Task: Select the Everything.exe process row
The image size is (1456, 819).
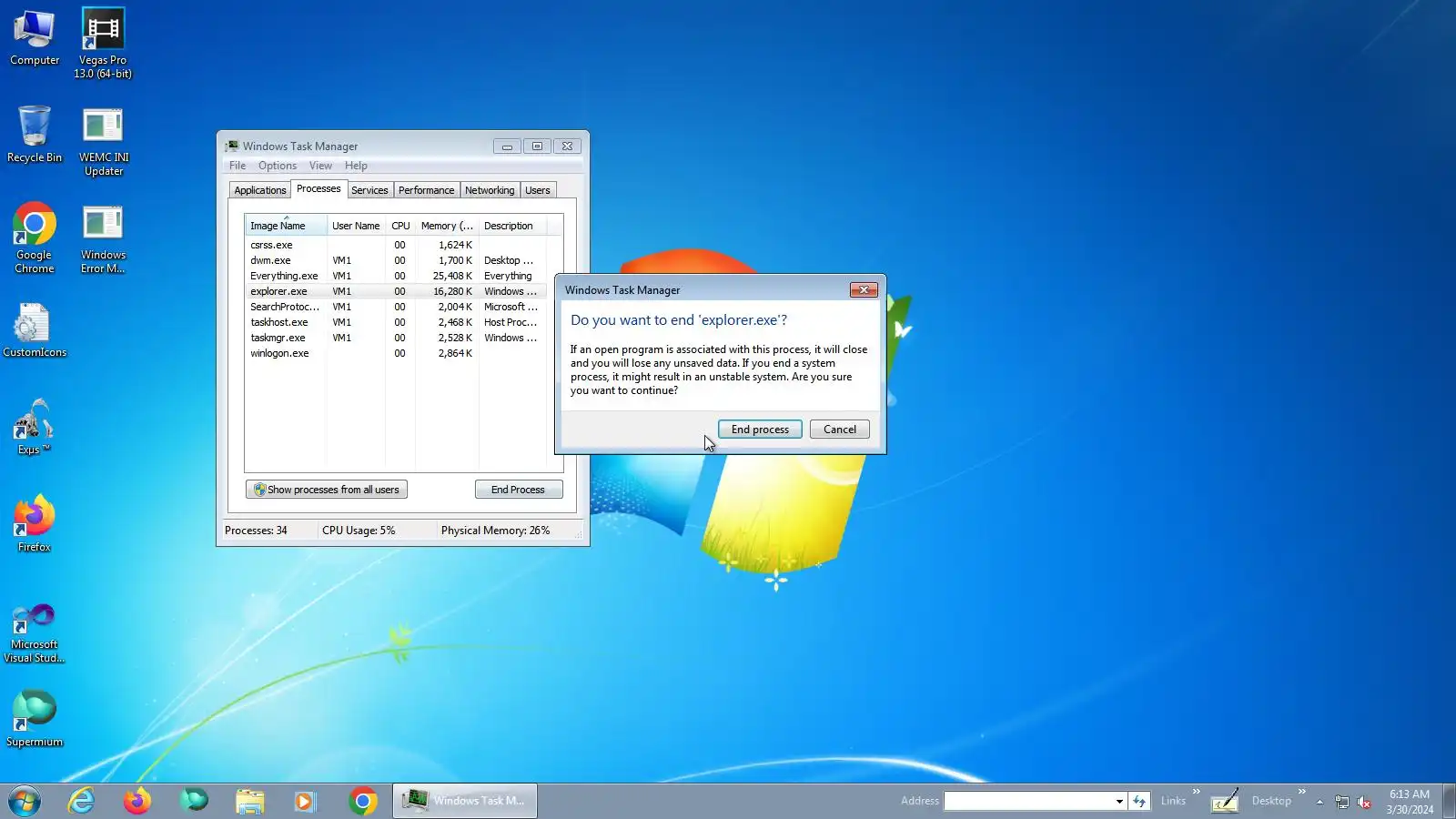Action: click(396, 276)
